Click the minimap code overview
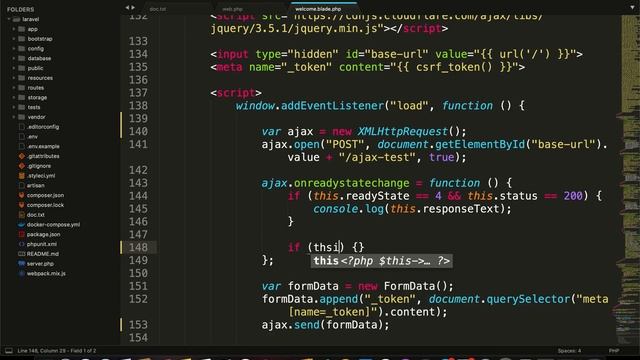This screenshot has height=360, width=640. click(x=630, y=180)
